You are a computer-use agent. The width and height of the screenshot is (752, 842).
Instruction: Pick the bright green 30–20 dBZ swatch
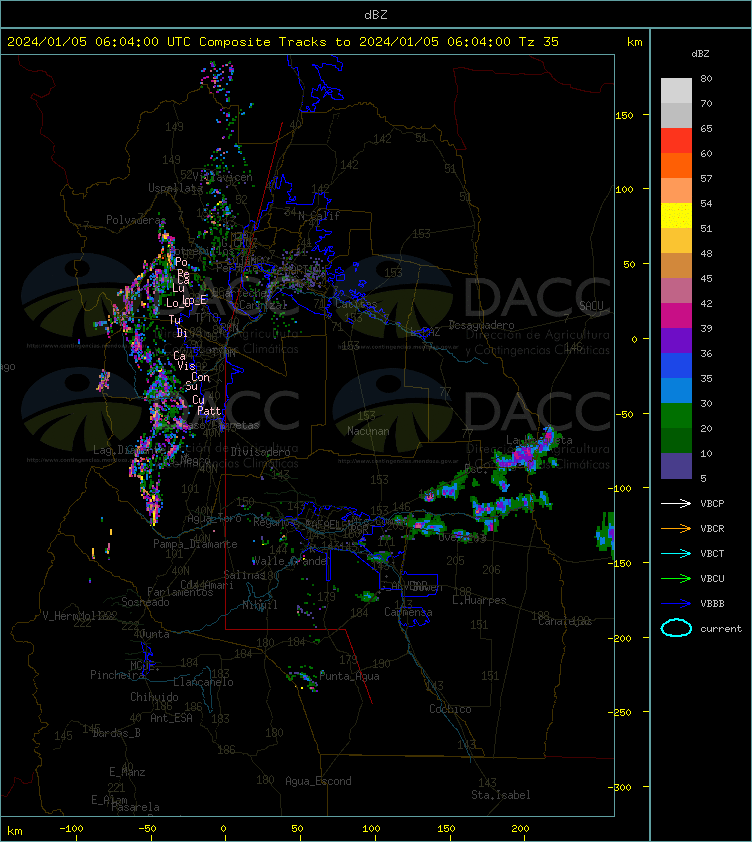(676, 415)
